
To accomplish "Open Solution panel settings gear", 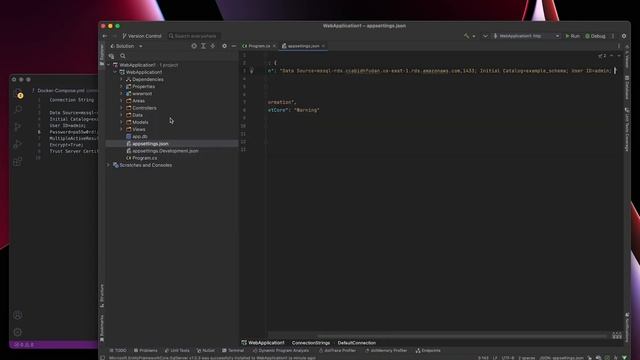I will [224, 46].
